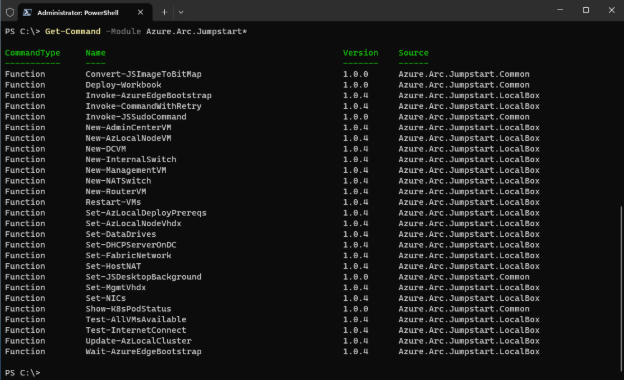Click New-DCVM function name
This screenshot has width=624, height=380.
(105, 149)
